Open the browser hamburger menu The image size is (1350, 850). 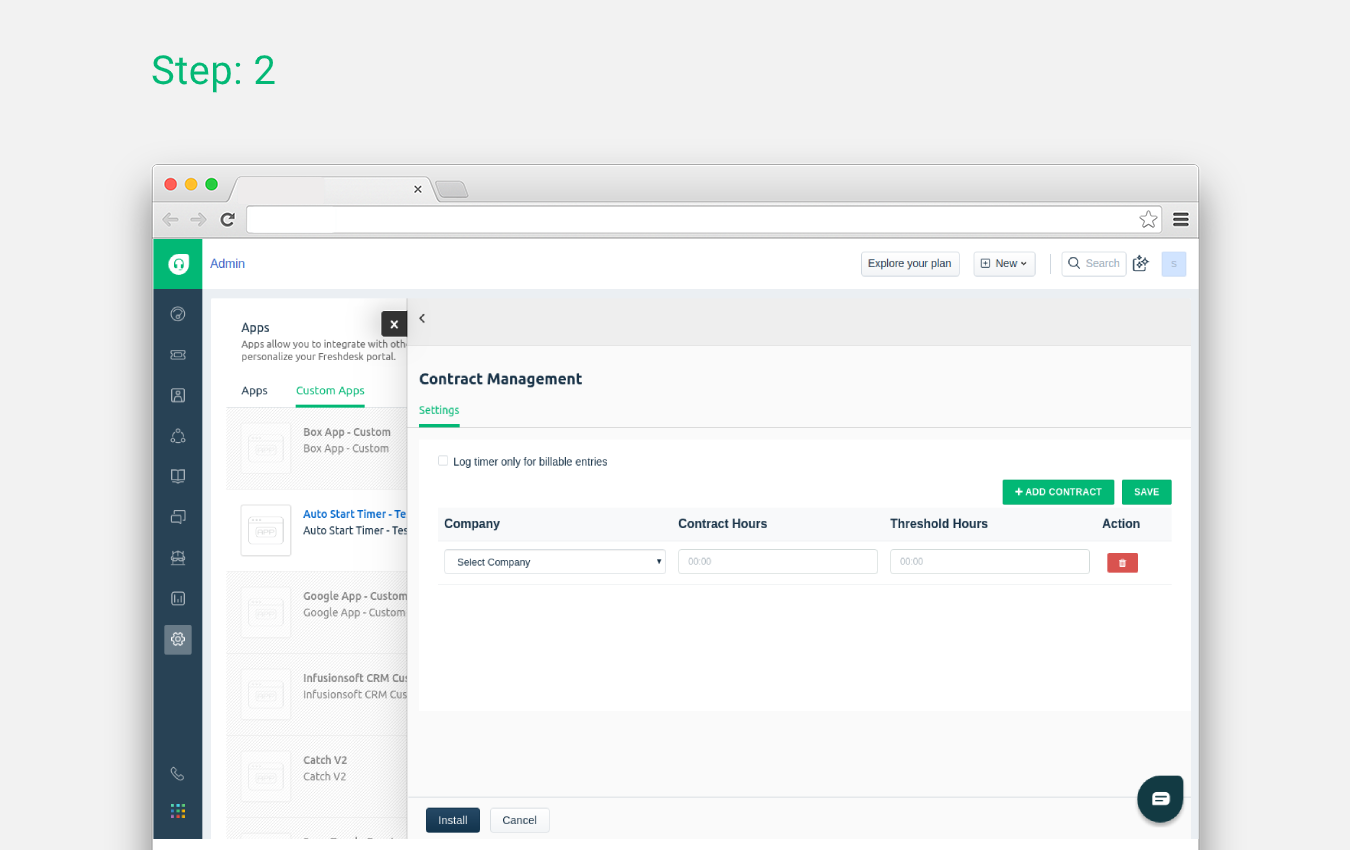coord(1181,219)
